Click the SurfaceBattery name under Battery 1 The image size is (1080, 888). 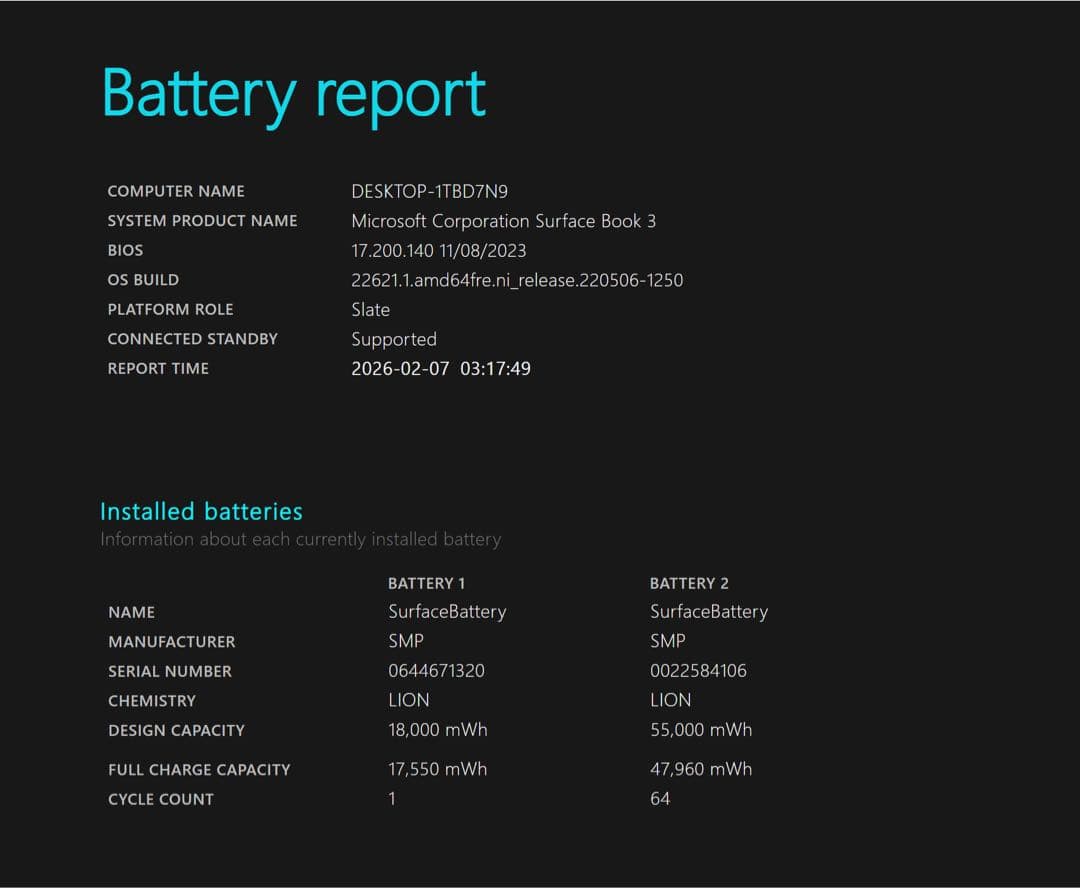click(x=447, y=611)
